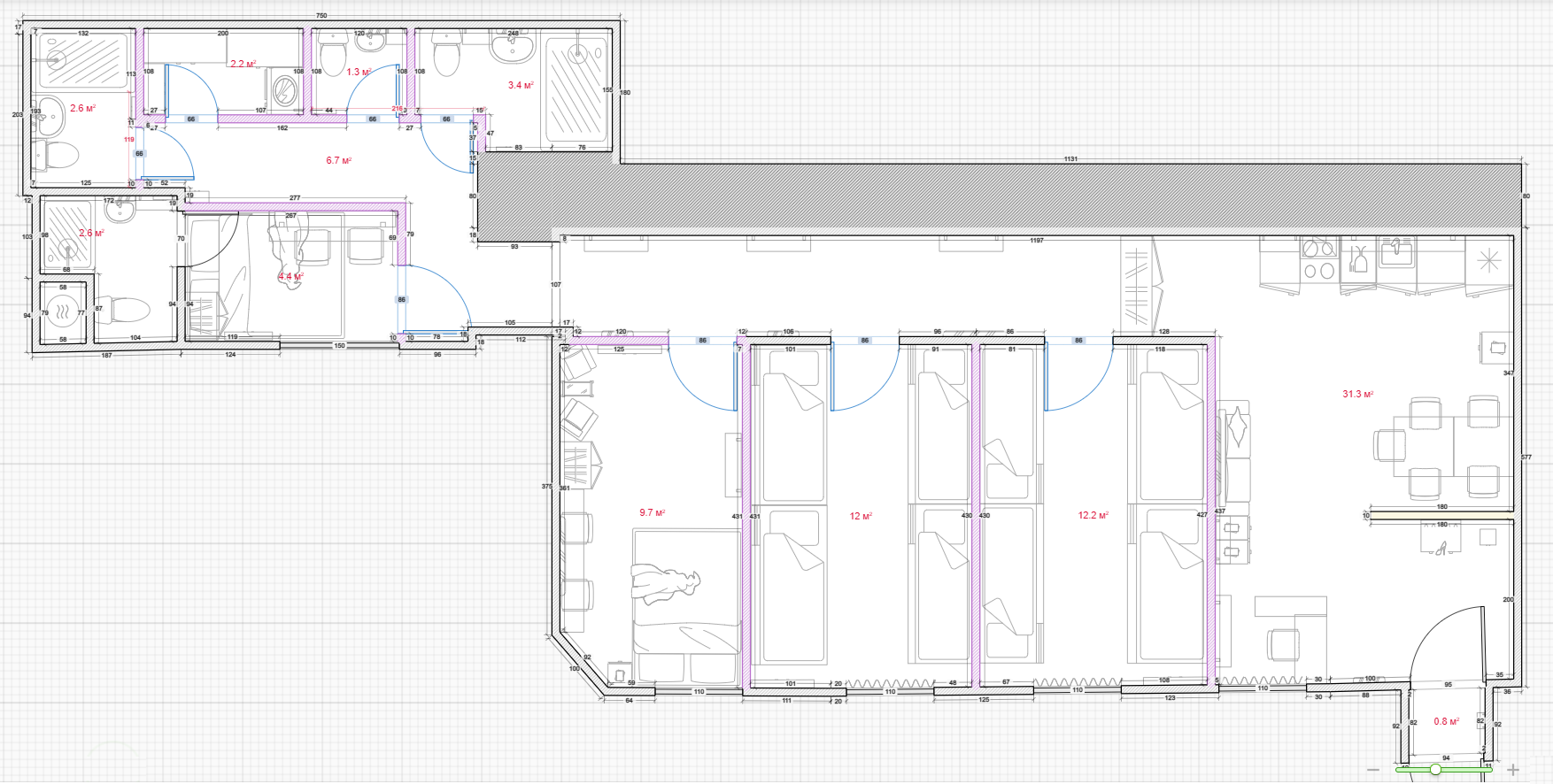The image size is (1553, 784).
Task: Select the sink in the 1.3 м² room
Action: (370, 40)
